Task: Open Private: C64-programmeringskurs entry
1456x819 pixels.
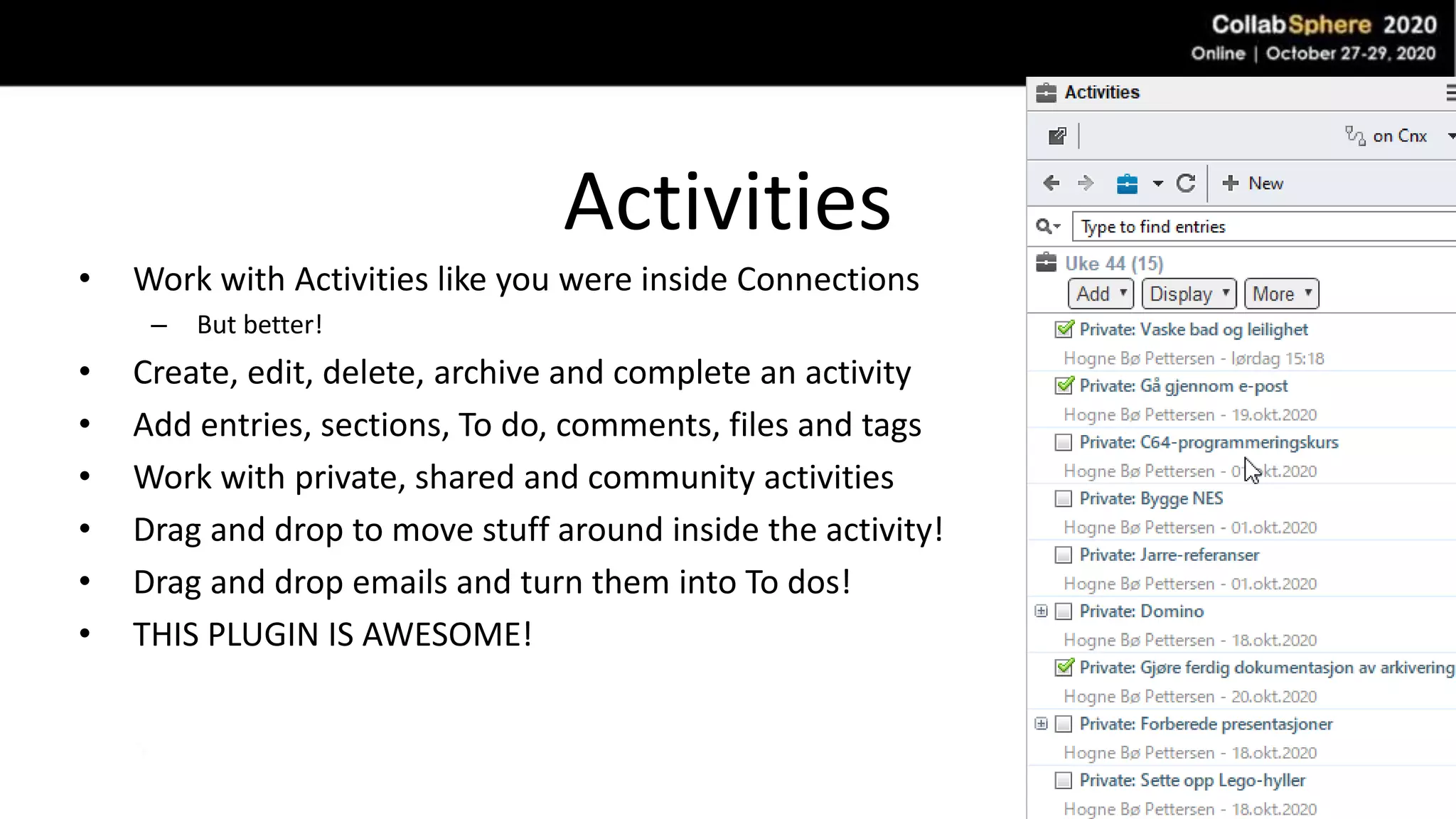Action: [x=1209, y=443]
